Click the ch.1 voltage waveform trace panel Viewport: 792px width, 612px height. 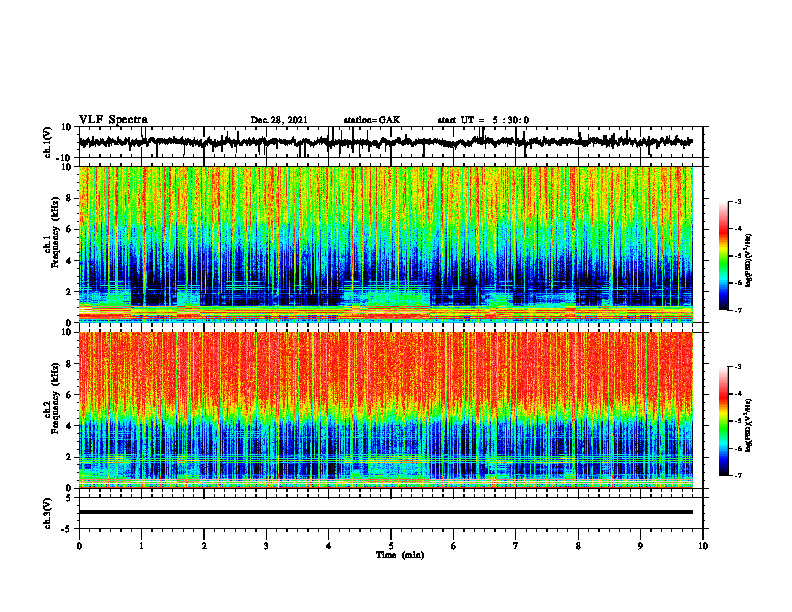pyautogui.click(x=390, y=142)
